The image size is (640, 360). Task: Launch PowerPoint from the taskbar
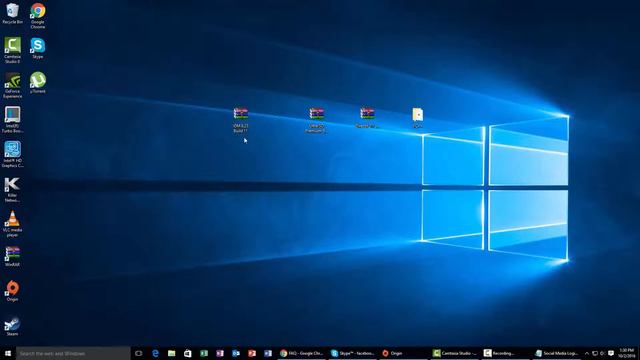252,353
